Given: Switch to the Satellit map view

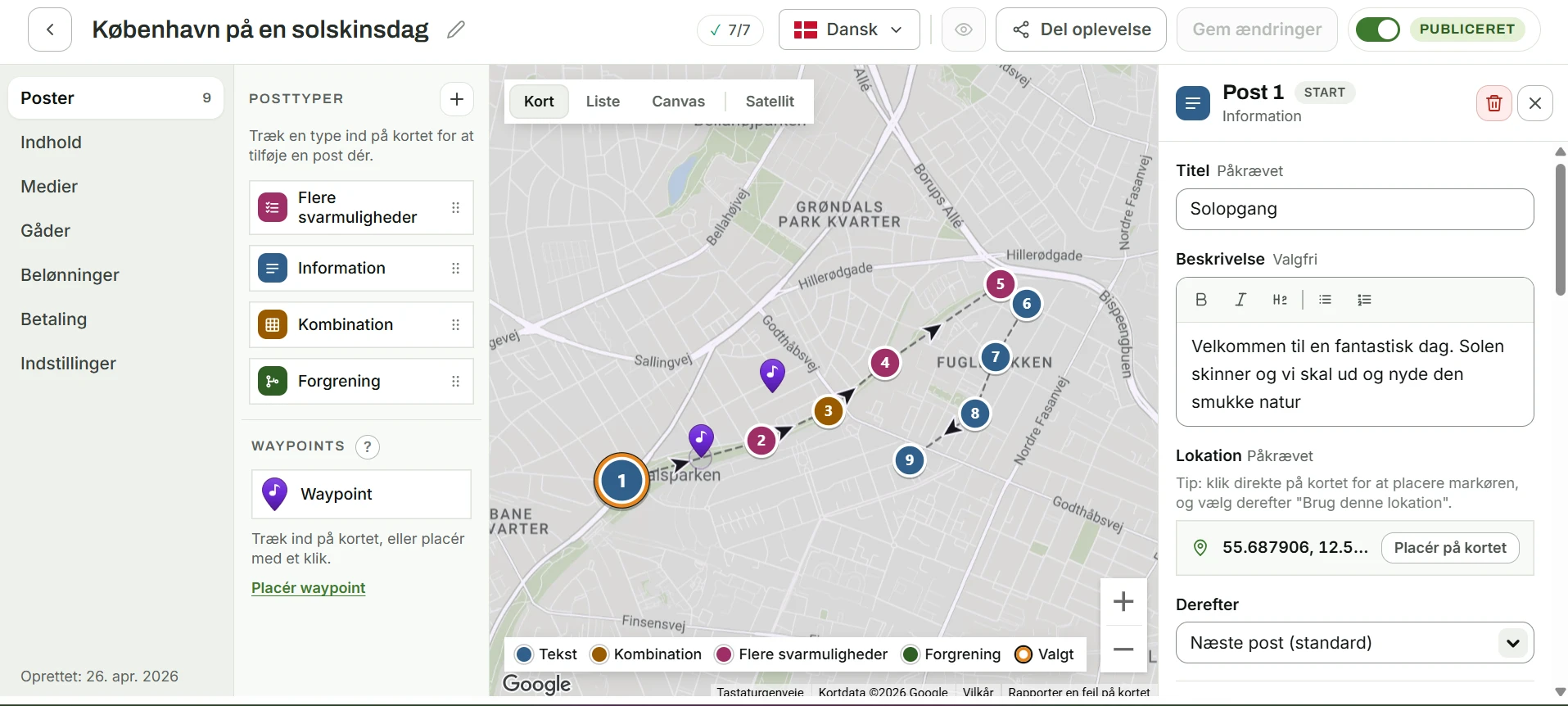Looking at the screenshot, I should coord(770,102).
